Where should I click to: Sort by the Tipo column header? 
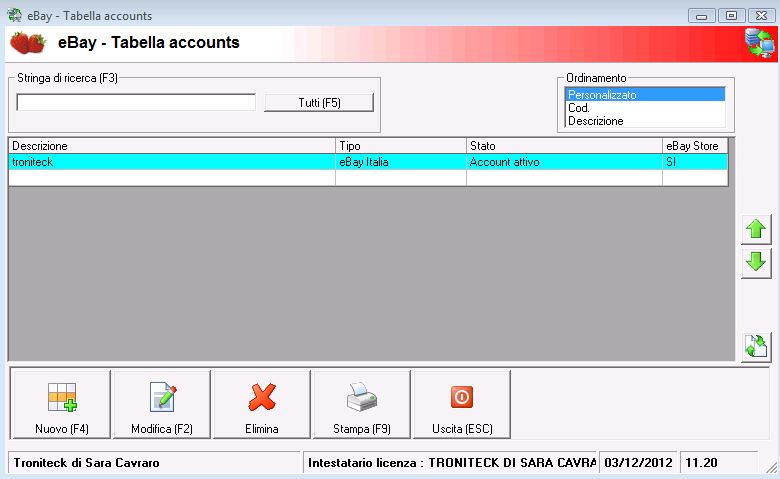(x=401, y=146)
